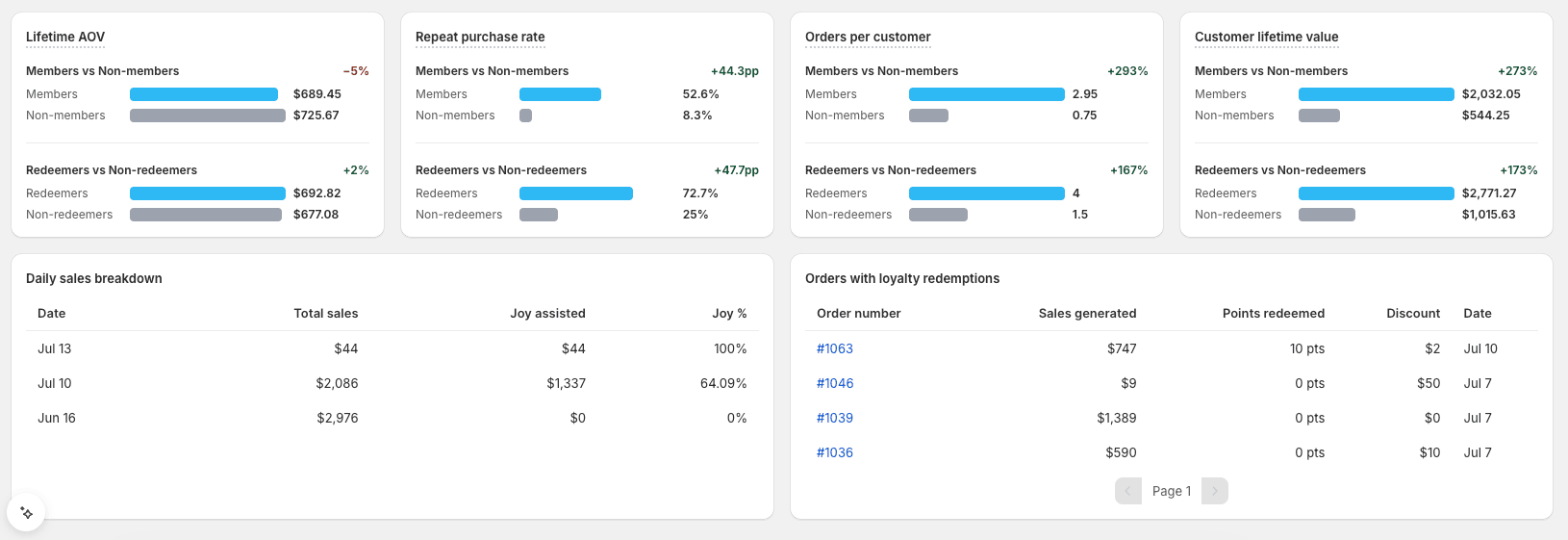The image size is (1568, 540).
Task: Click Non-members bar in Lifetime AOV
Action: point(208,116)
